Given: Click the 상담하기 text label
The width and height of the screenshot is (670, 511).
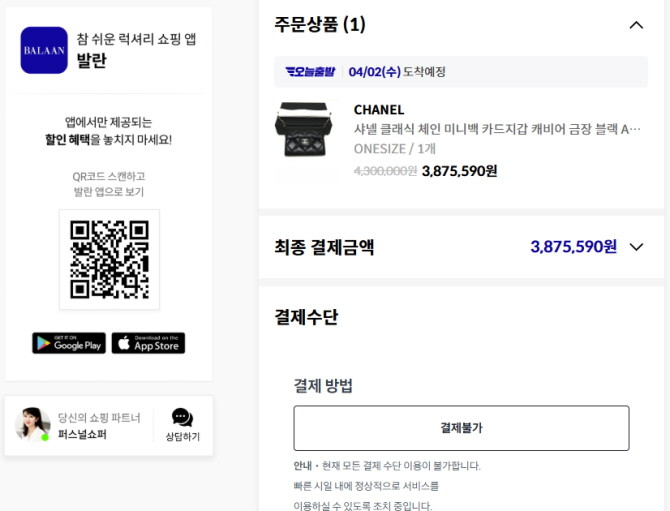Looking at the screenshot, I should [x=182, y=437].
